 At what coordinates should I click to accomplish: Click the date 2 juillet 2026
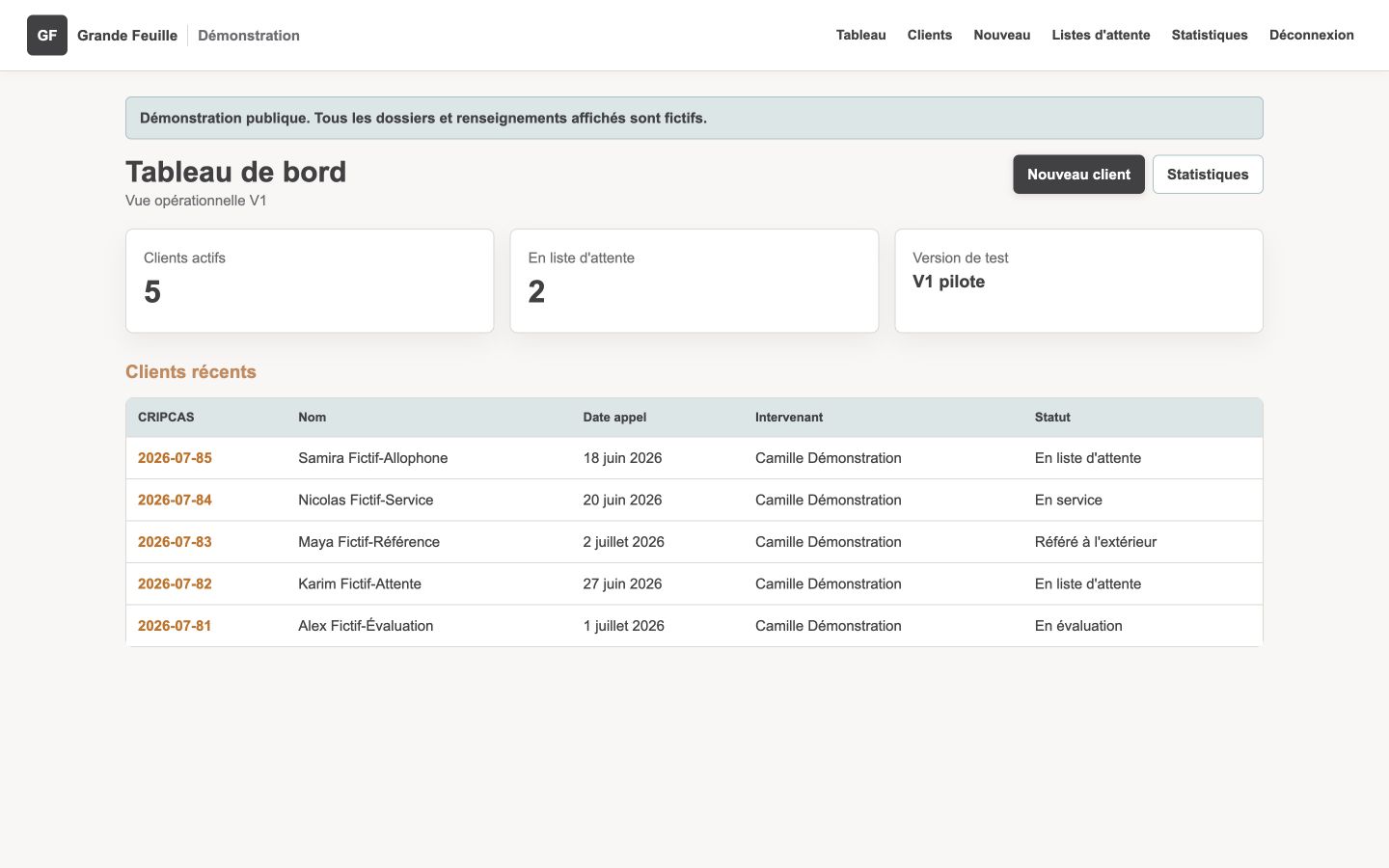623,542
